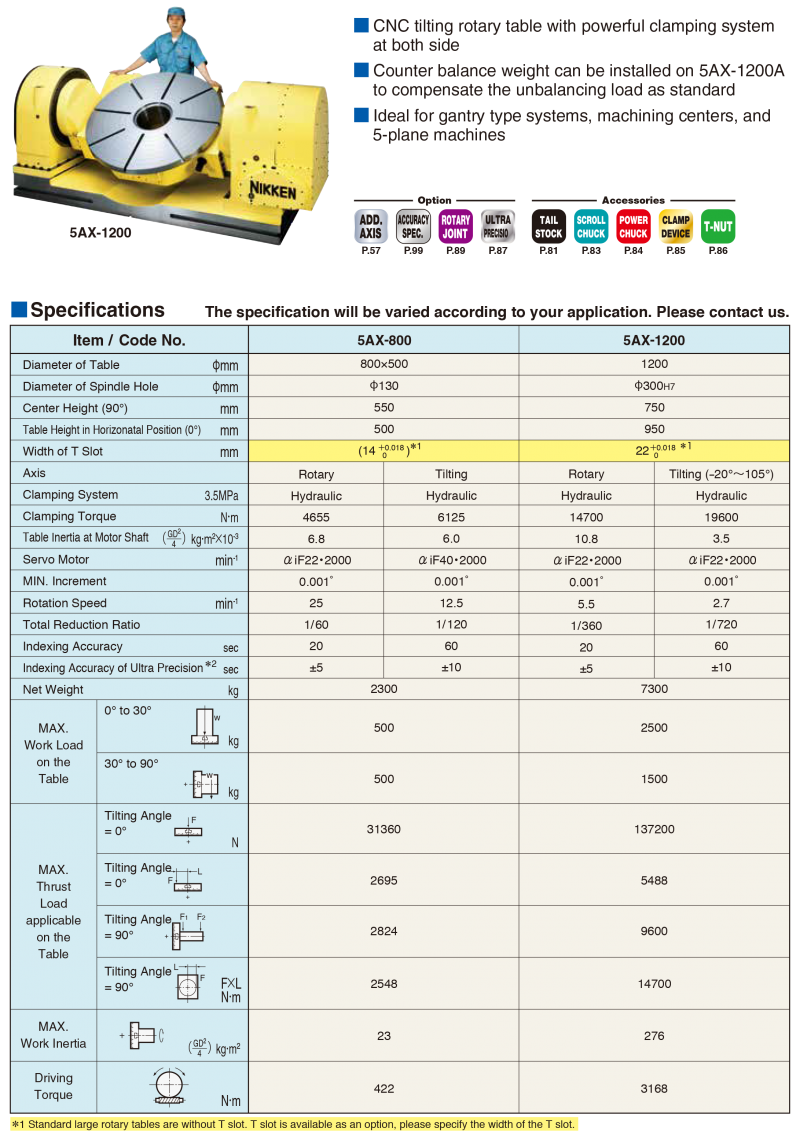Click the work inertia value 276
The image size is (800, 1143).
pyautogui.click(x=654, y=1036)
